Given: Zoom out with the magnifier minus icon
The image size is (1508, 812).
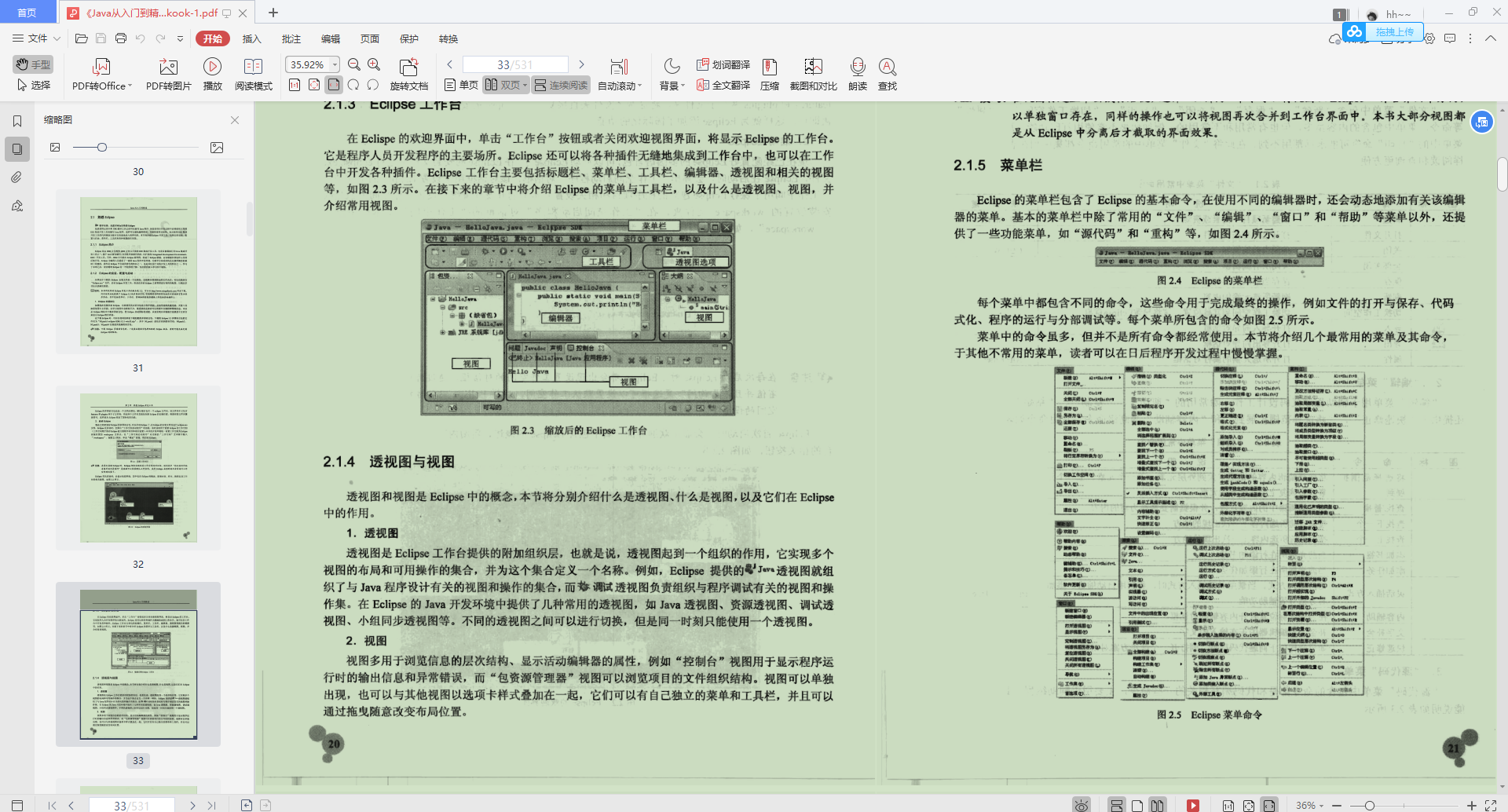Looking at the screenshot, I should 354,64.
